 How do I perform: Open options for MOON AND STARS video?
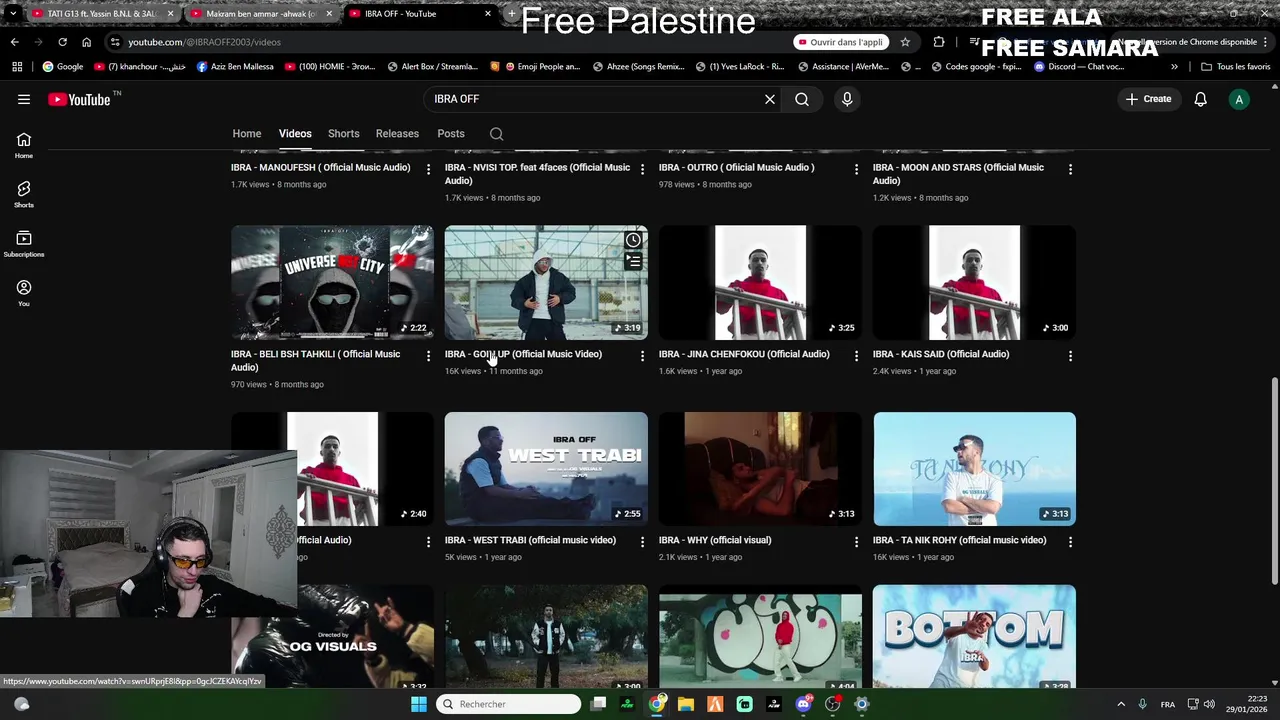pos(1070,169)
